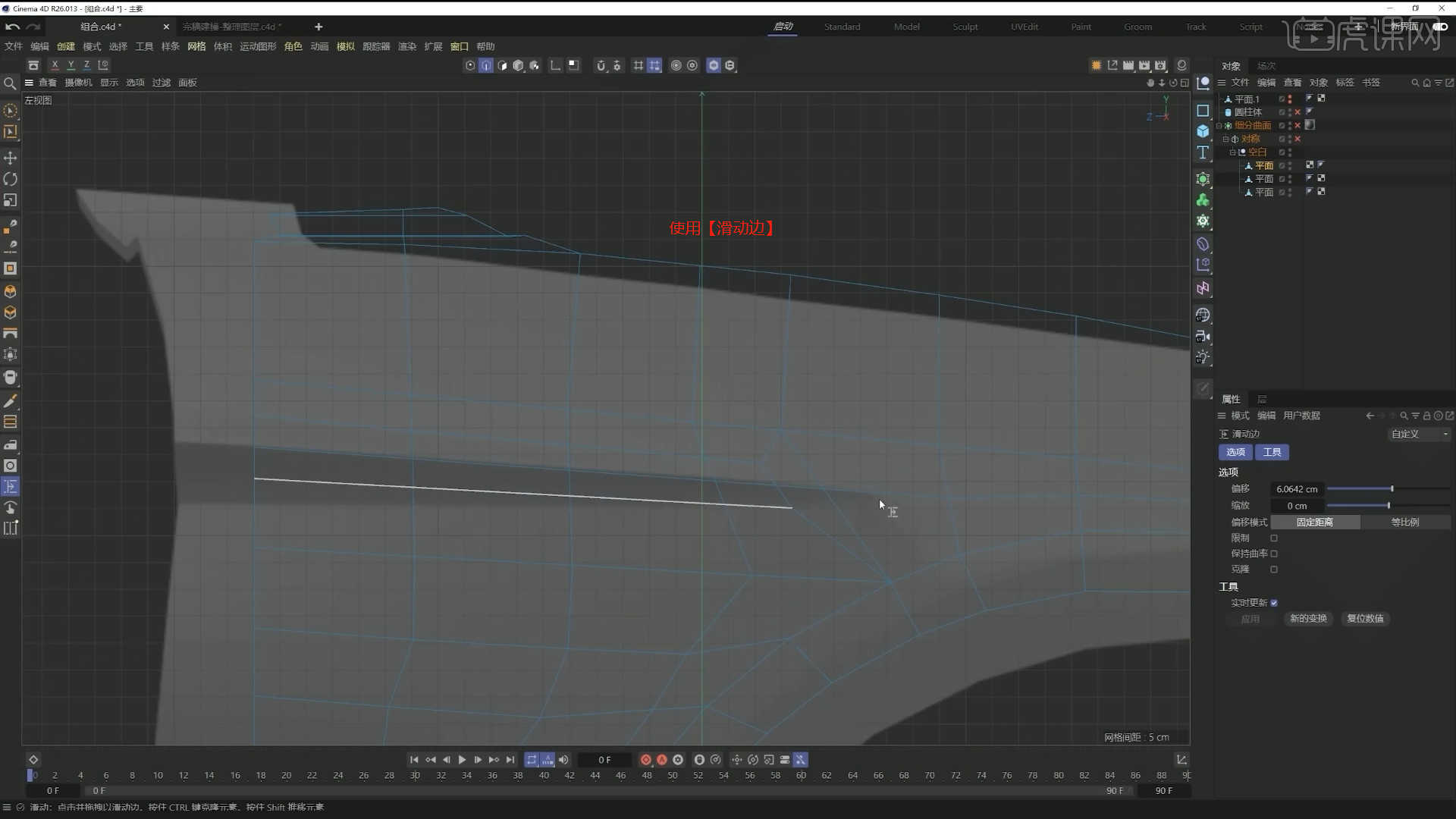1456x819 pixels.
Task: Open the 样条 menu
Action: click(171, 46)
